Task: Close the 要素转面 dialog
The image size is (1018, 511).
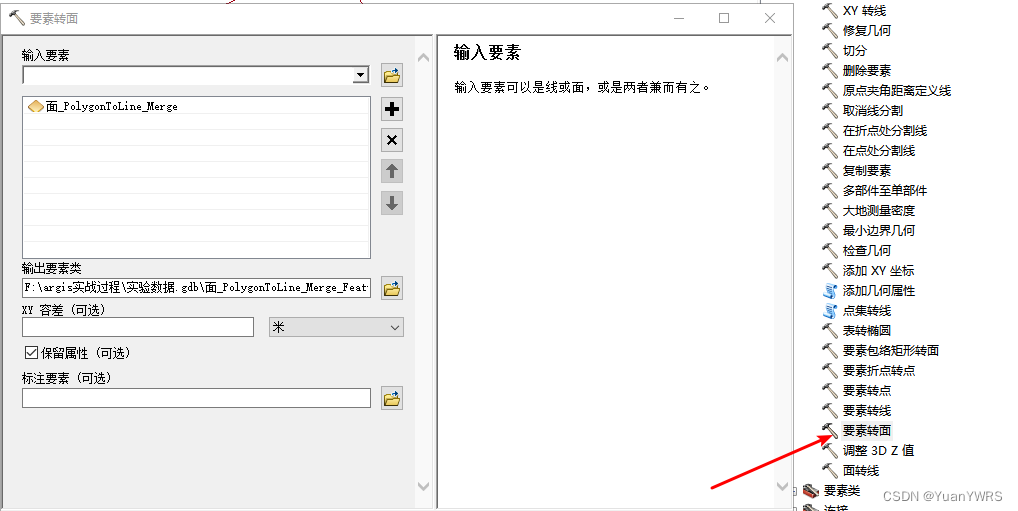Action: pyautogui.click(x=770, y=18)
